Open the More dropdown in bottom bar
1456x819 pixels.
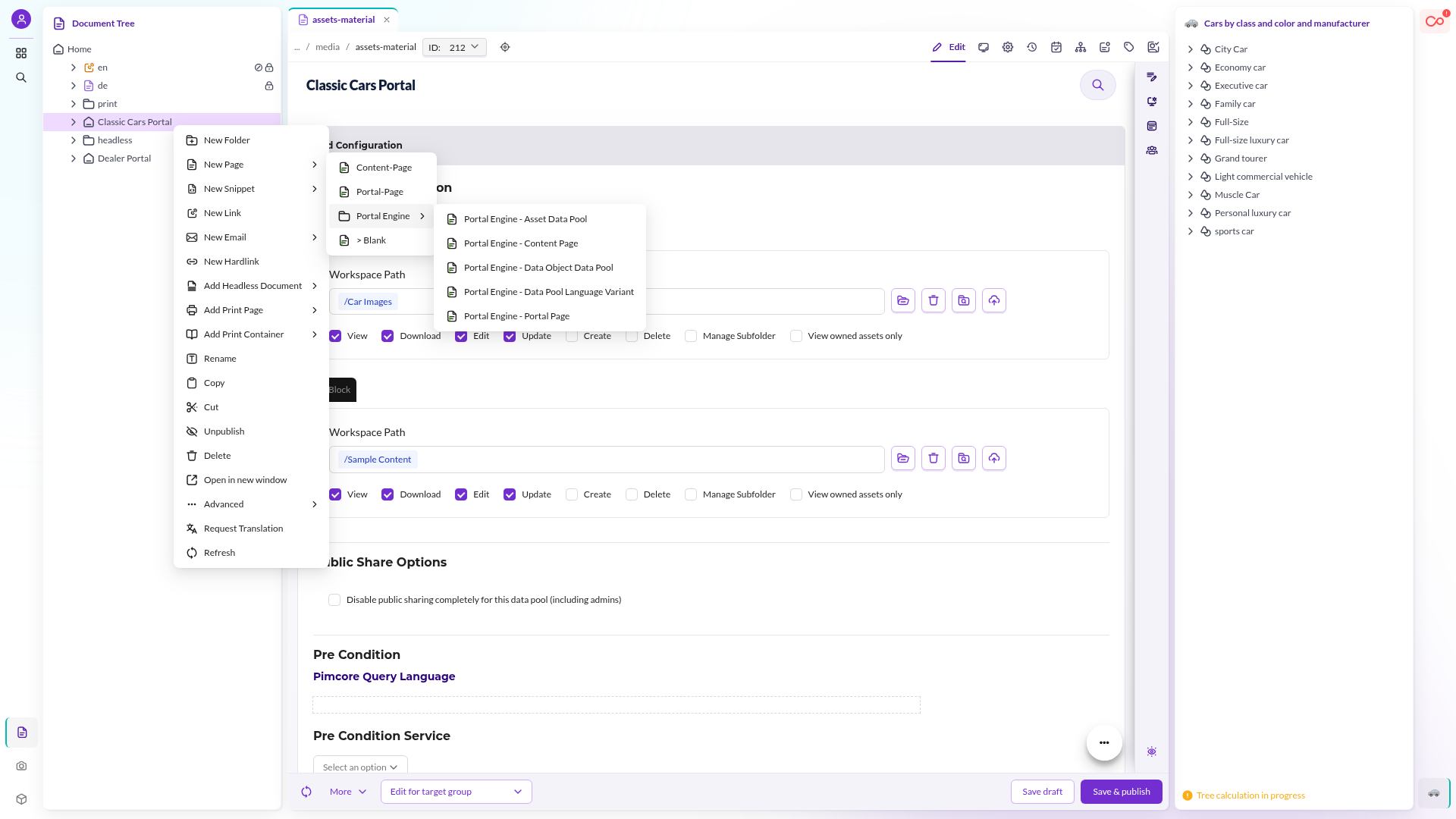click(x=348, y=792)
